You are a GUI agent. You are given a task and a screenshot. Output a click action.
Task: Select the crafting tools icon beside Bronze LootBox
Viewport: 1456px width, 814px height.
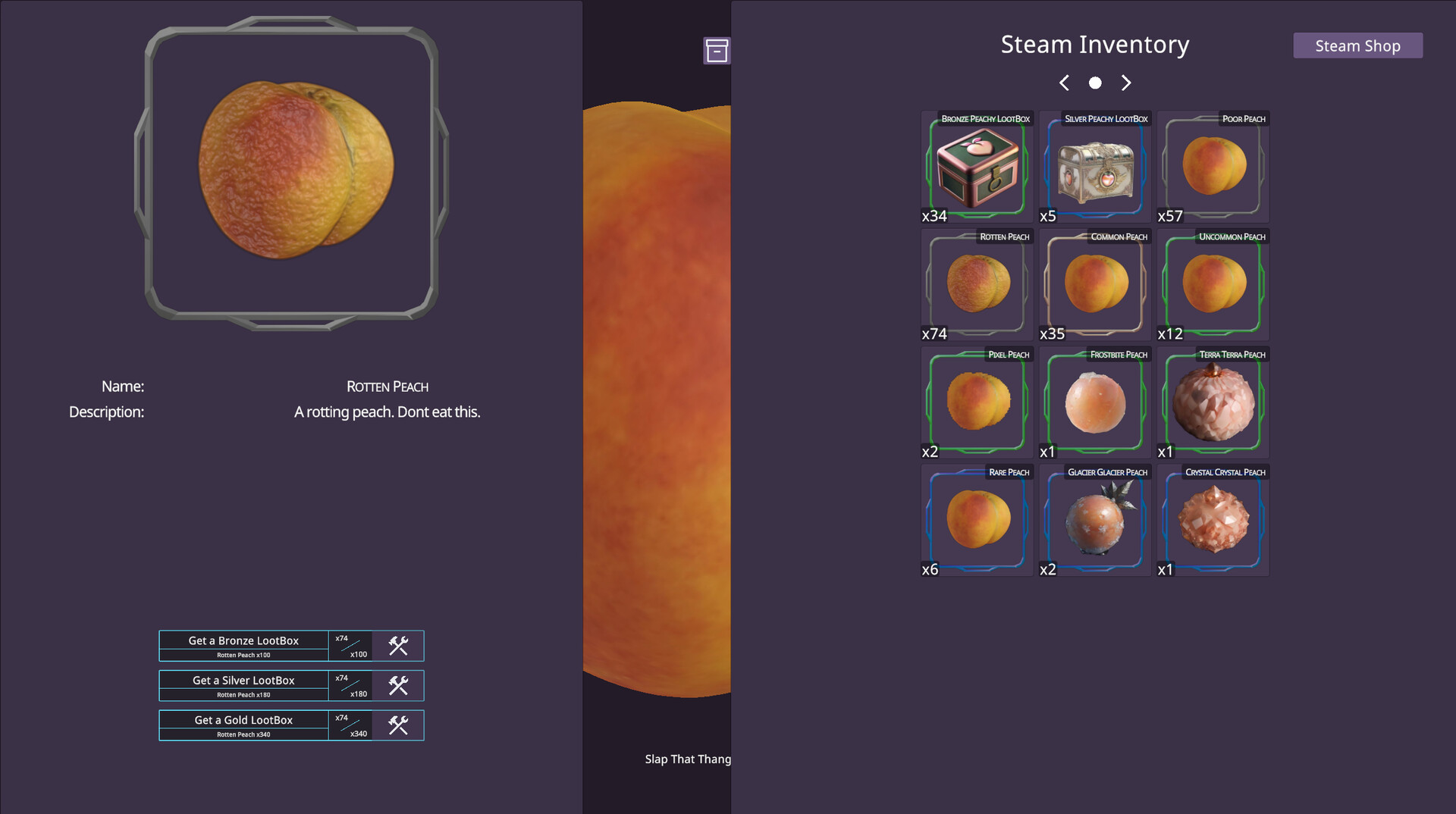tap(397, 645)
